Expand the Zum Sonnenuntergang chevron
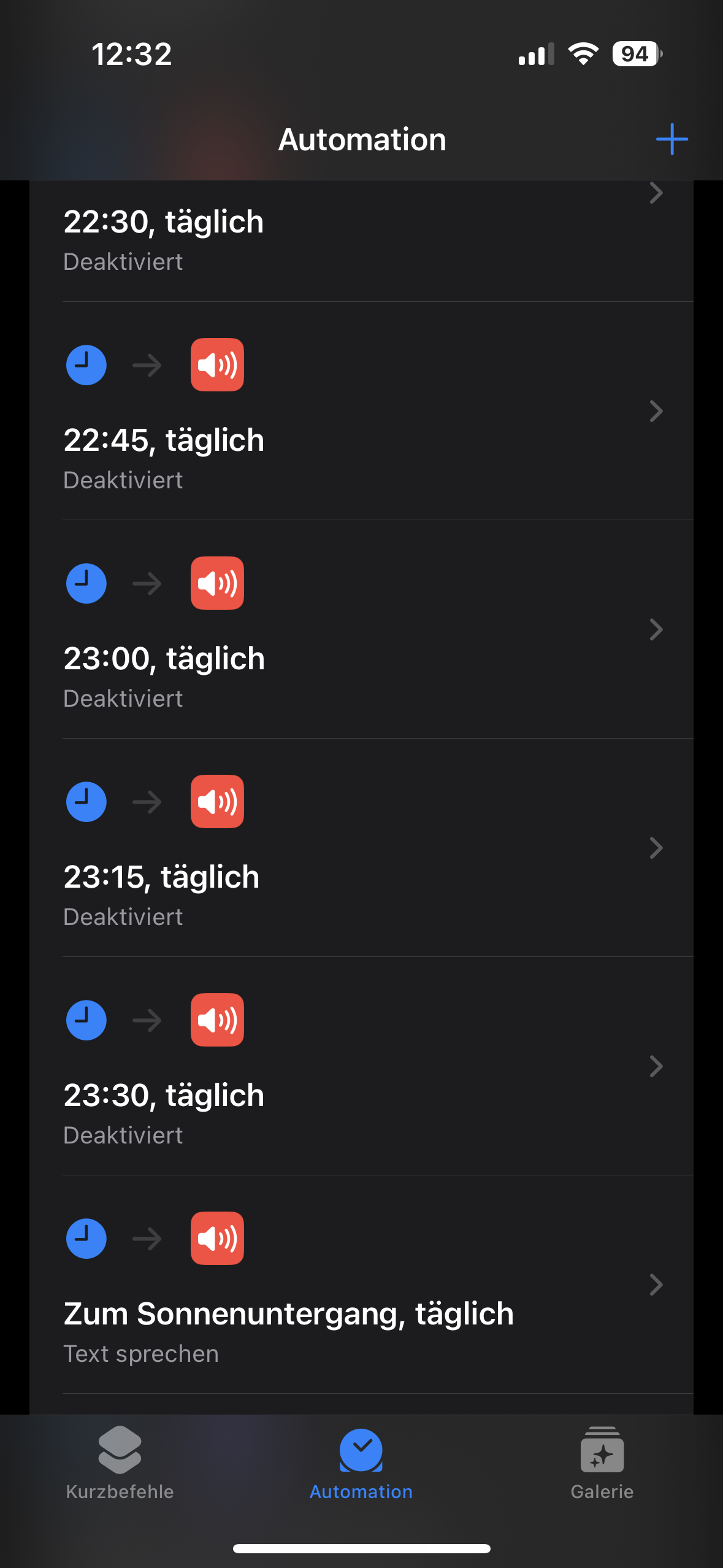The image size is (723, 1568). click(x=656, y=1285)
